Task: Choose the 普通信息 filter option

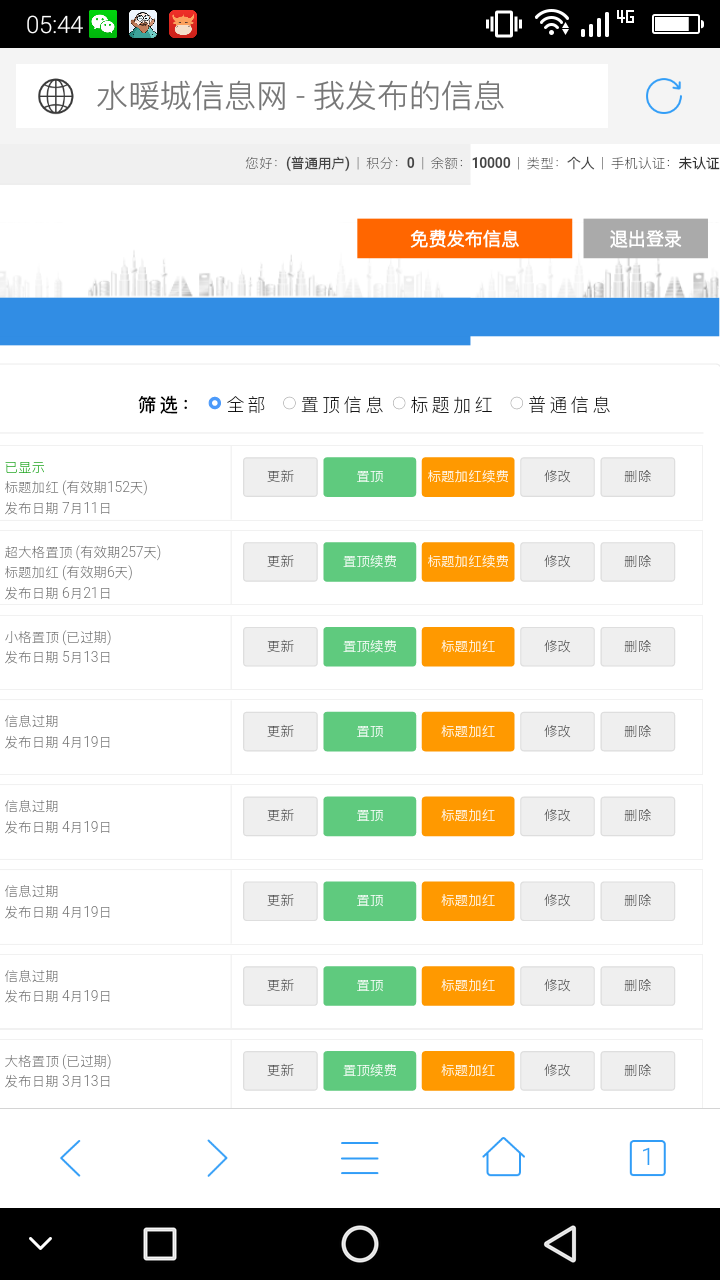Action: coord(517,404)
